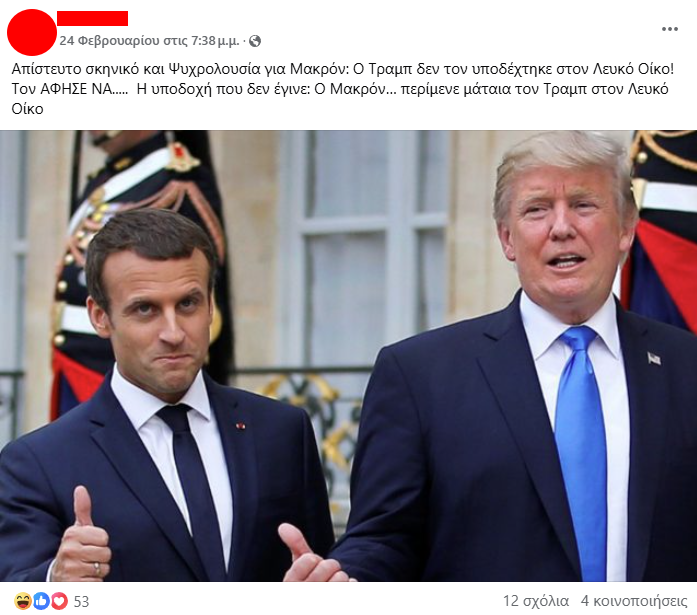
Task: Open the post timestamp 24 Φεβρουαρίου link
Action: [x=149, y=41]
